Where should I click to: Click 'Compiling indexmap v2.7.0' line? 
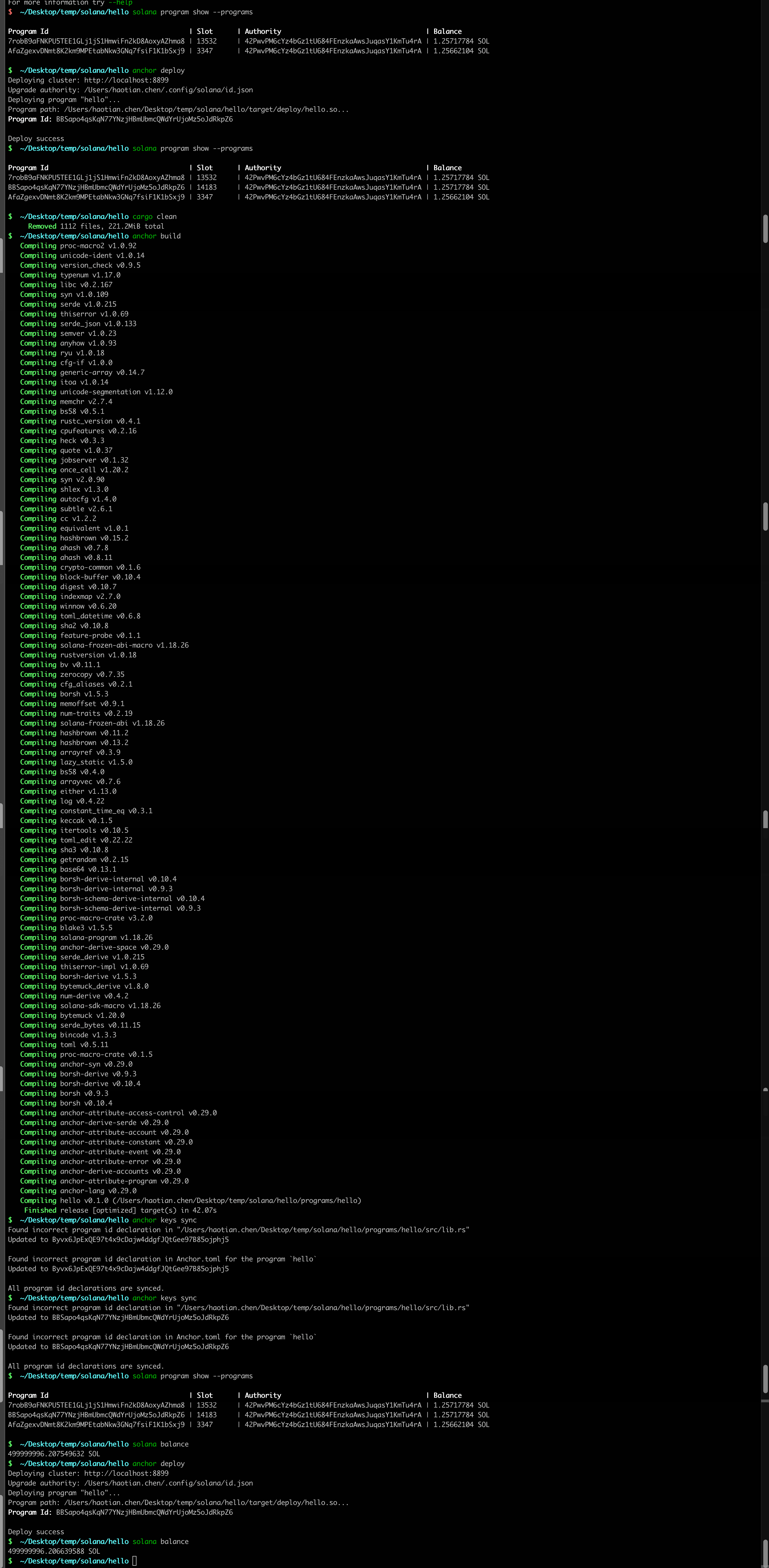click(70, 597)
